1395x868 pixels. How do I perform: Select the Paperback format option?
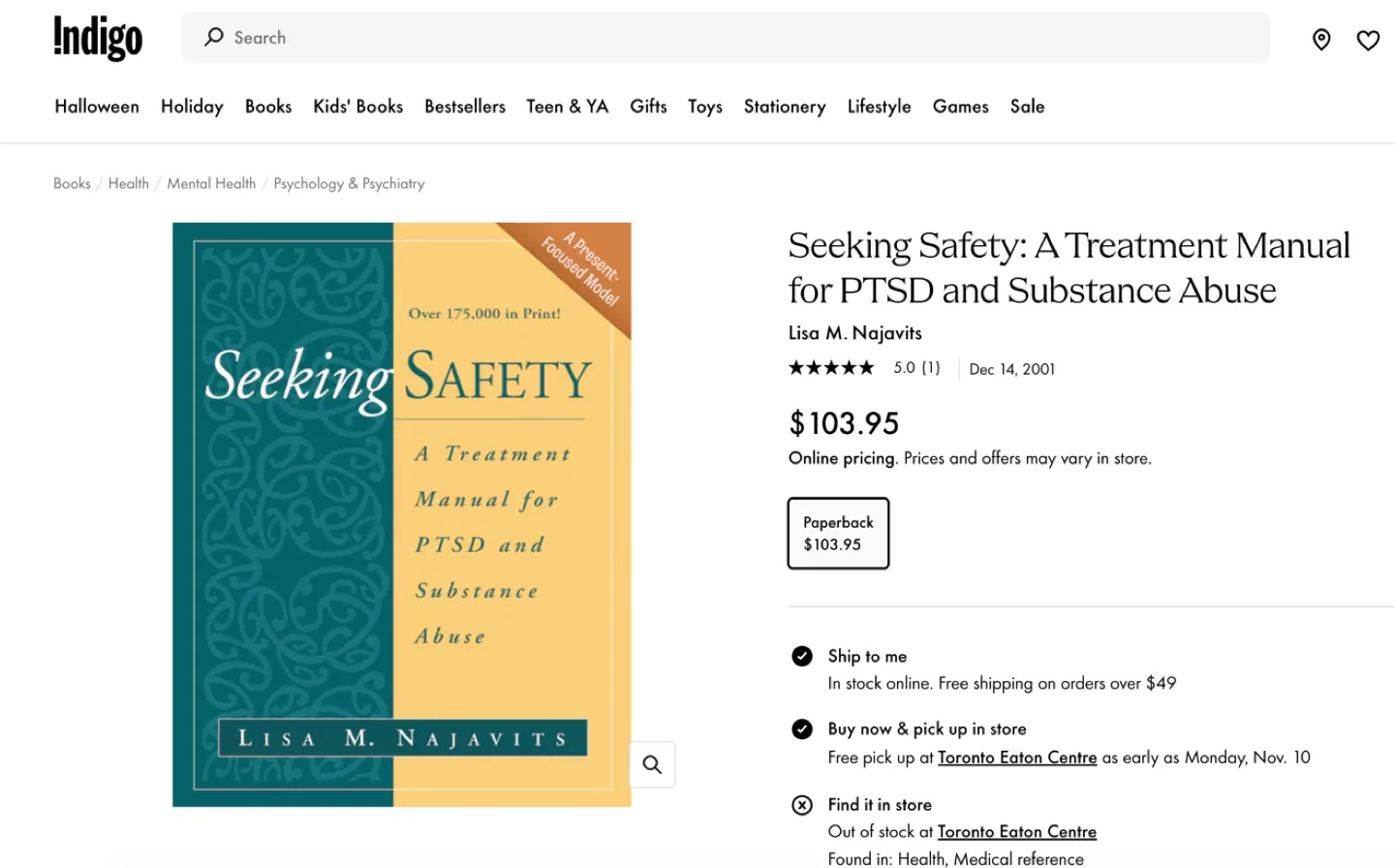(x=838, y=533)
